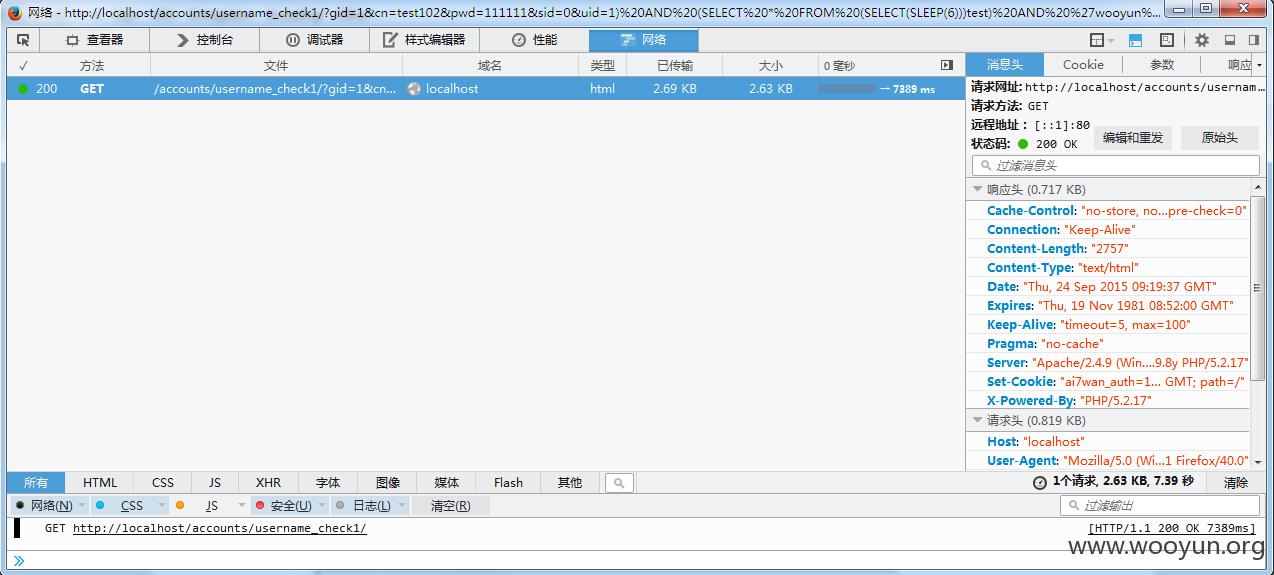Image resolution: width=1274 pixels, height=575 pixels.
Task: Click the 过滤输出 console filter field
Action: pos(1158,506)
